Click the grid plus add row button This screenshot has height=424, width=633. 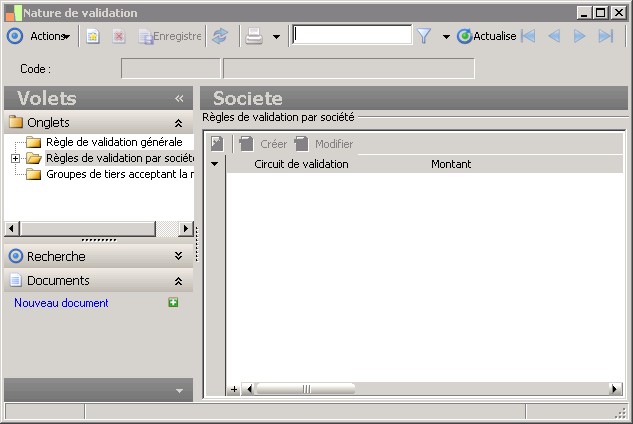click(234, 389)
